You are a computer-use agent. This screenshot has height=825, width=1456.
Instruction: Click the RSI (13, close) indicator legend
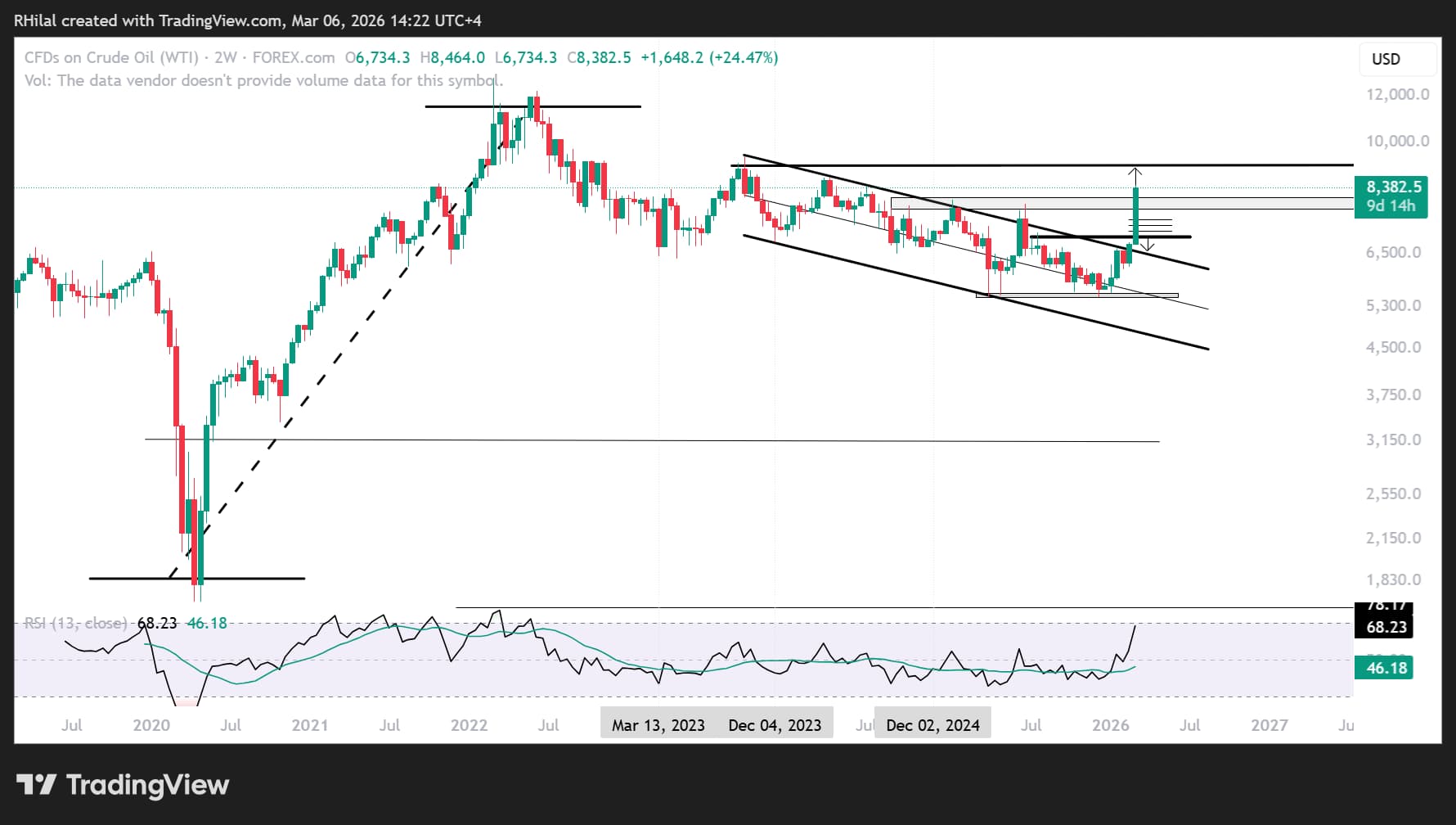click(x=76, y=623)
